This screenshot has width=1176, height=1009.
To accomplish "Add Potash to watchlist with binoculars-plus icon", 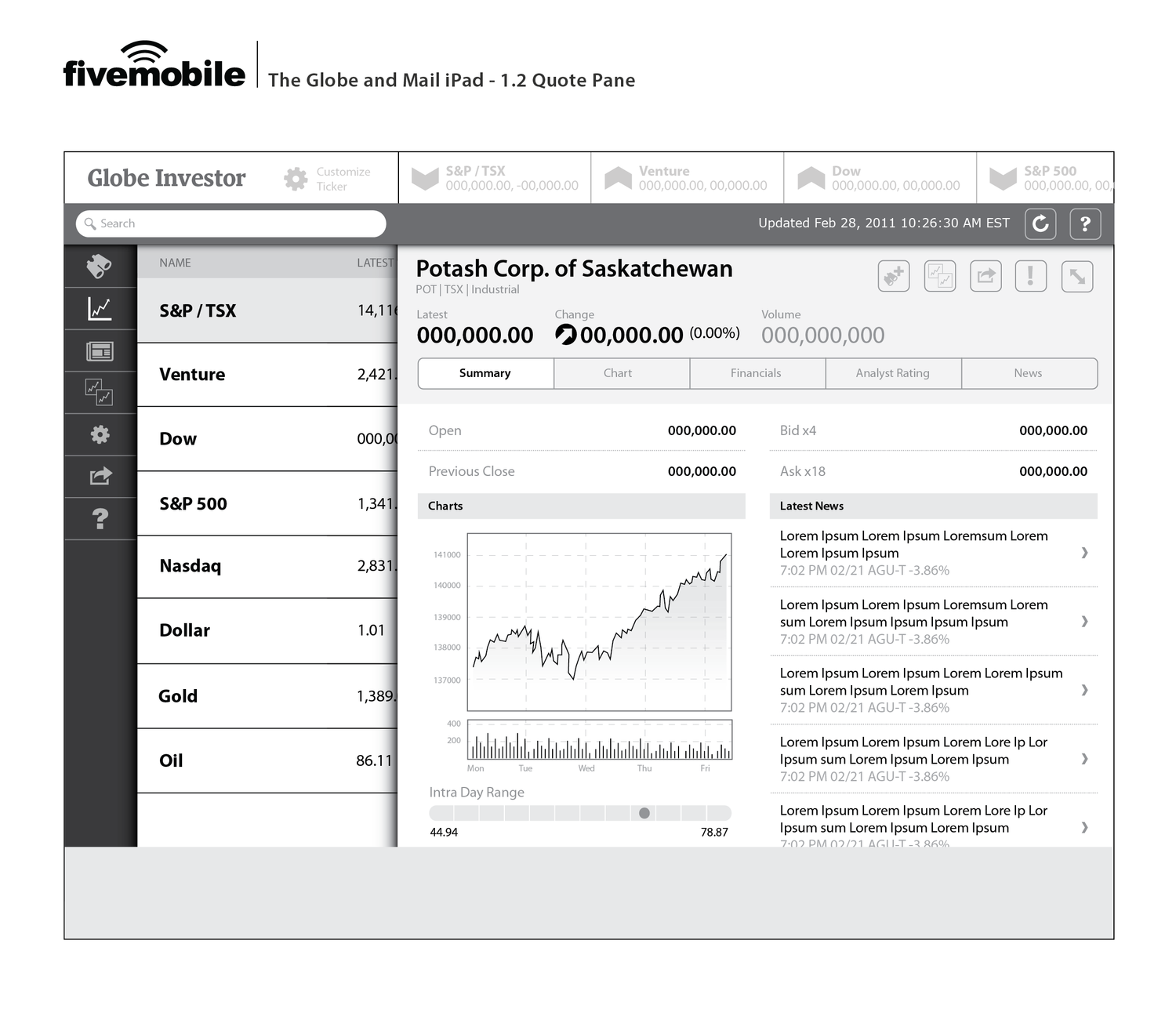I will coord(894,276).
